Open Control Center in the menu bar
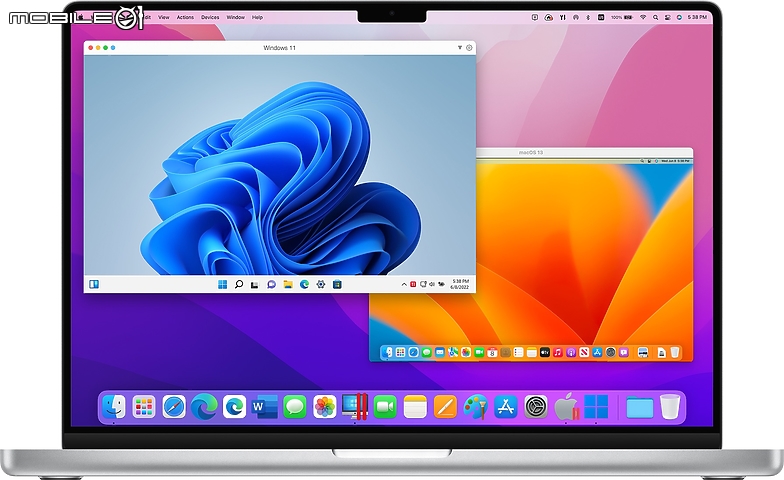The width and height of the screenshot is (784, 480). 668,17
